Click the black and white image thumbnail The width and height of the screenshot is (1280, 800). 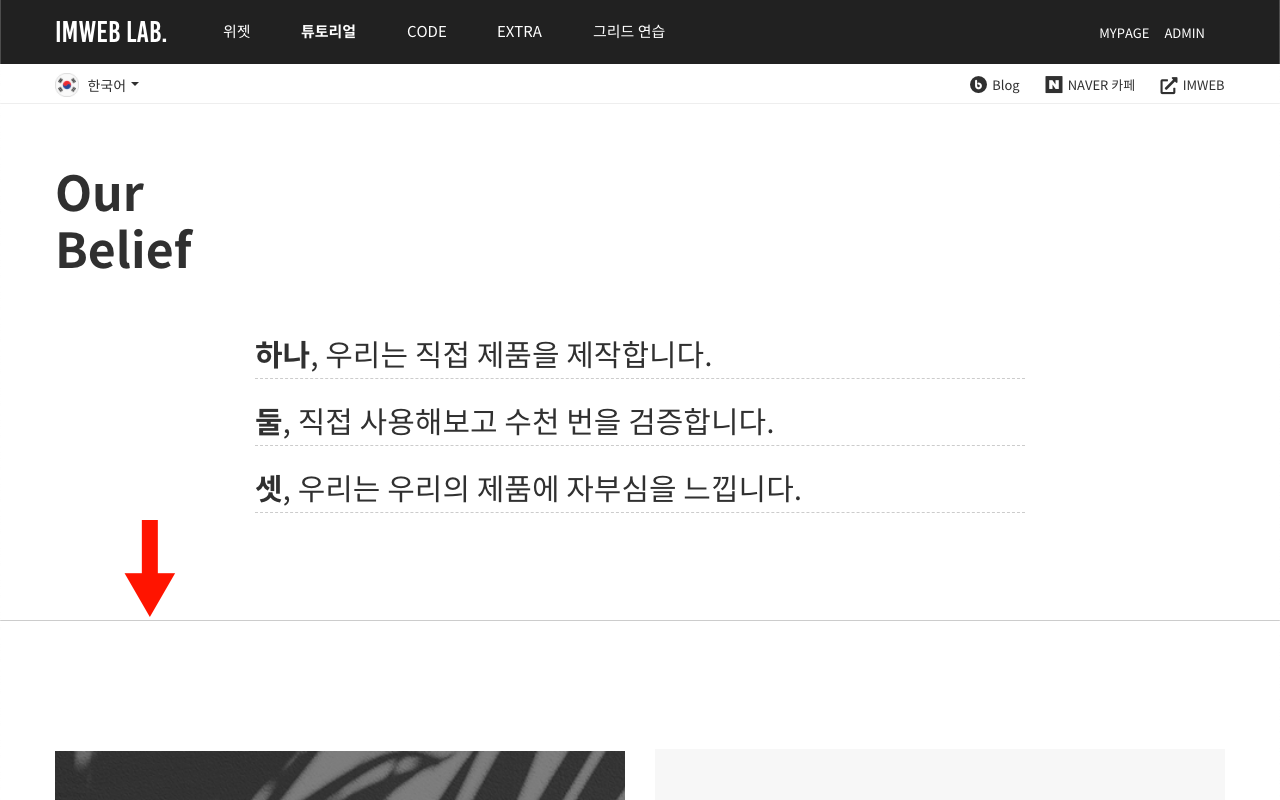click(x=340, y=775)
